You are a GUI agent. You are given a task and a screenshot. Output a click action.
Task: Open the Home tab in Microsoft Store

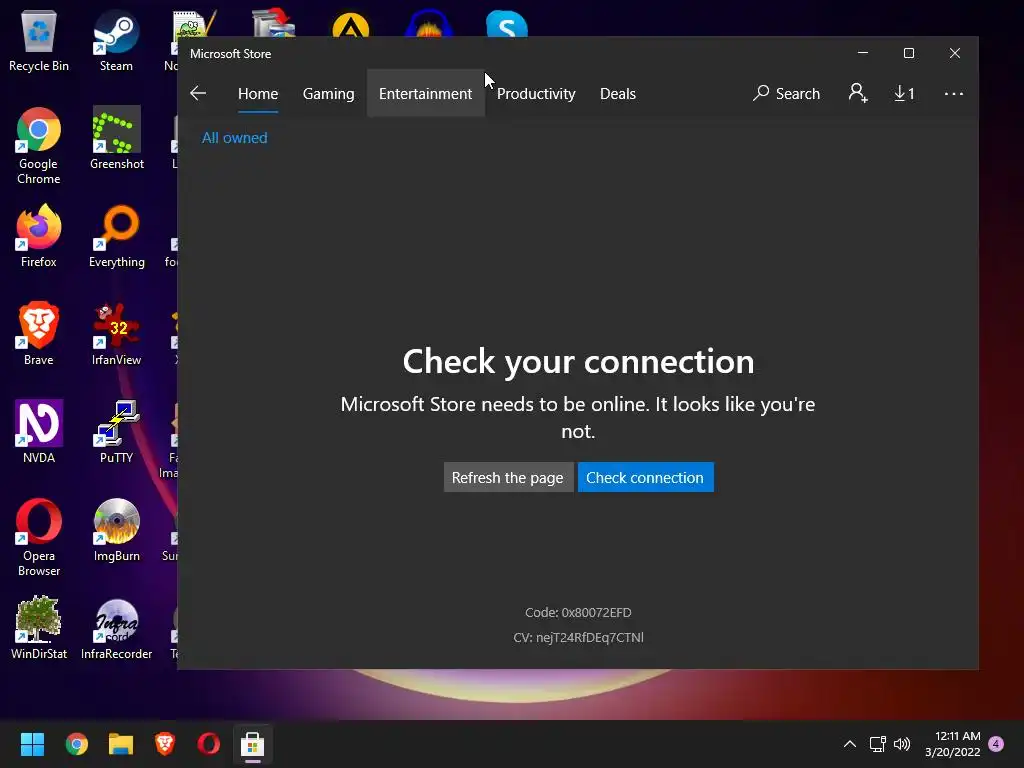258,93
